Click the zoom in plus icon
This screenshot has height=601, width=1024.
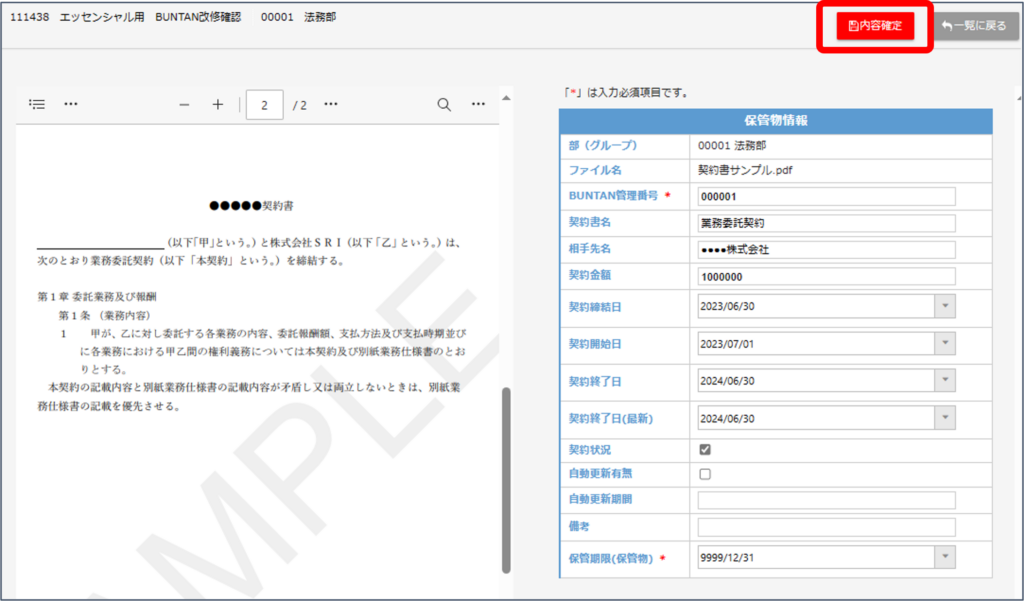pyautogui.click(x=218, y=104)
